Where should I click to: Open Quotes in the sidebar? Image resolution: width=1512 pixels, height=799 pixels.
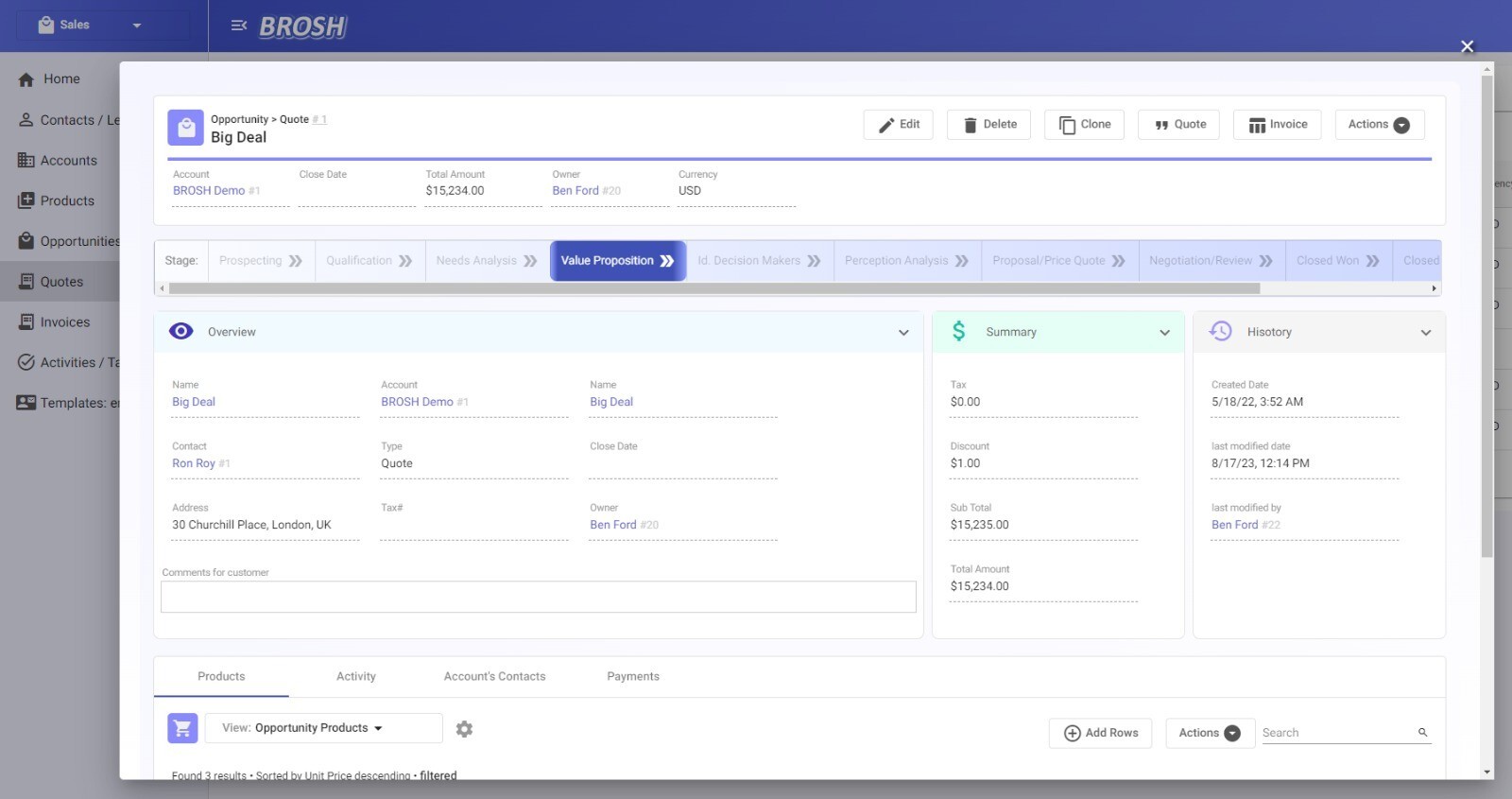(60, 282)
